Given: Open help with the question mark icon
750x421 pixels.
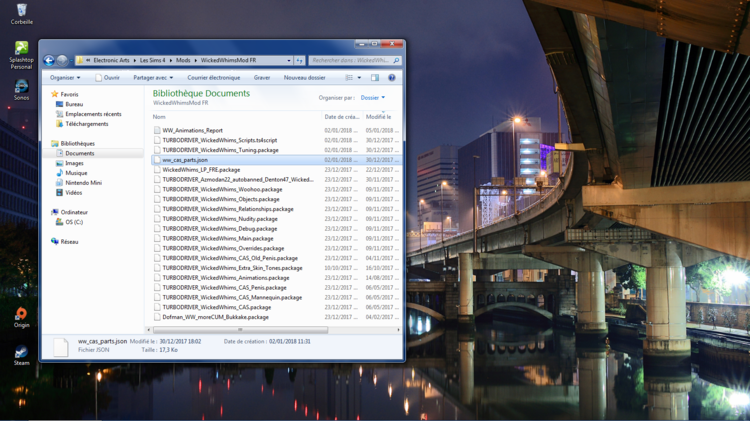Looking at the screenshot, I should pos(392,78).
